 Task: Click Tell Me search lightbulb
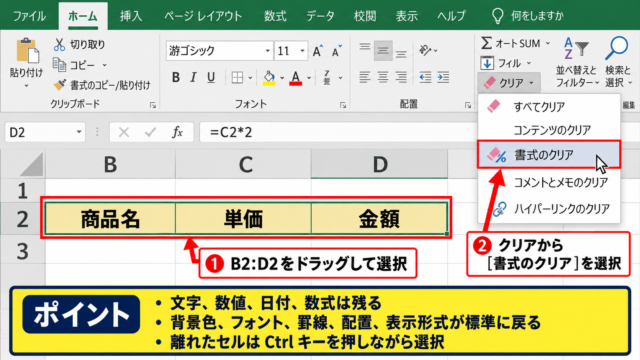(497, 16)
